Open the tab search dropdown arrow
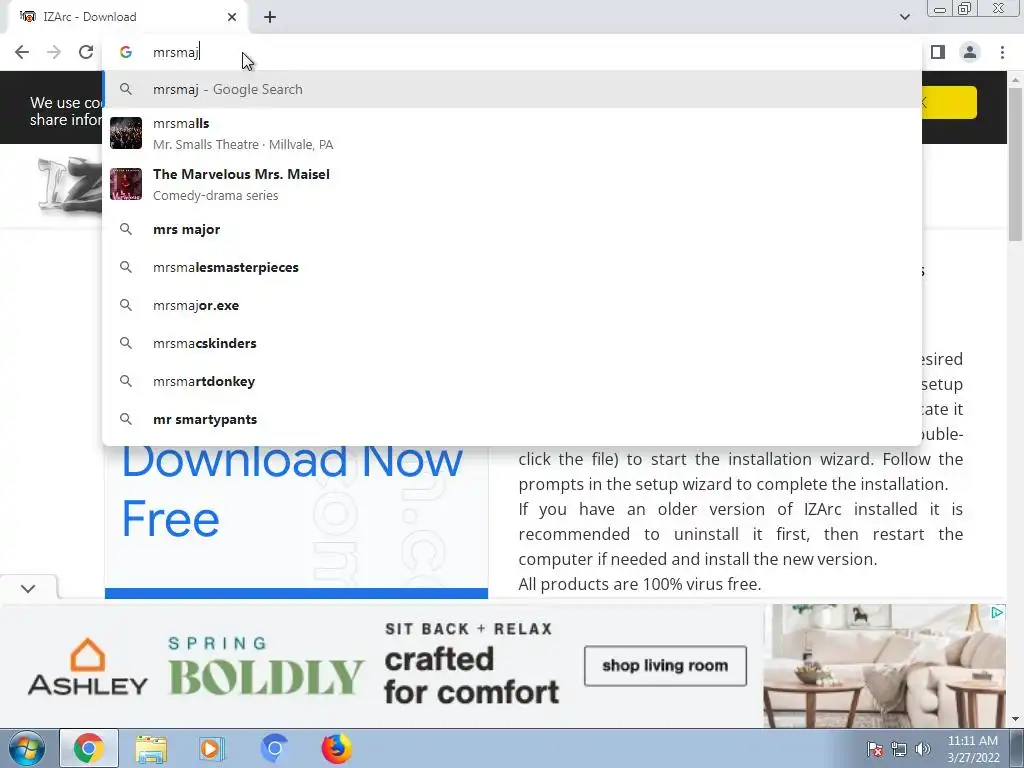This screenshot has height=768, width=1024. pyautogui.click(x=904, y=17)
